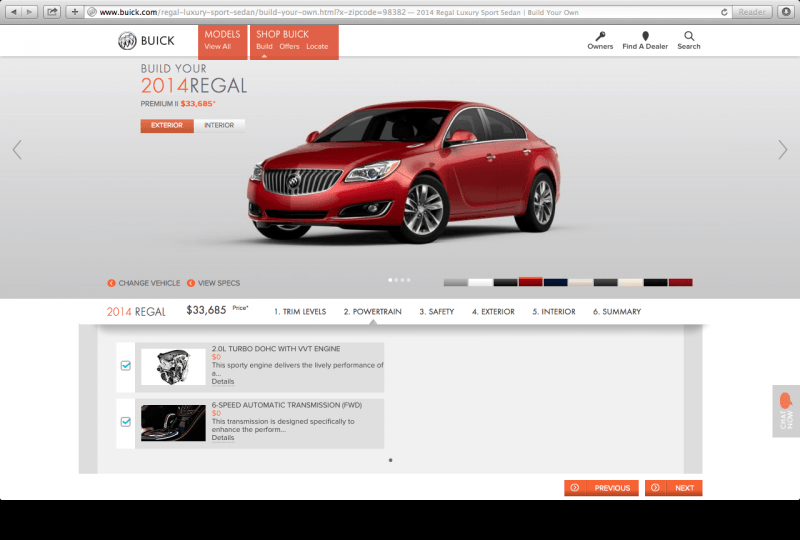Image resolution: width=800 pixels, height=540 pixels.
Task: Go forward with browser forward arrow
Action: pyautogui.click(x=30, y=12)
